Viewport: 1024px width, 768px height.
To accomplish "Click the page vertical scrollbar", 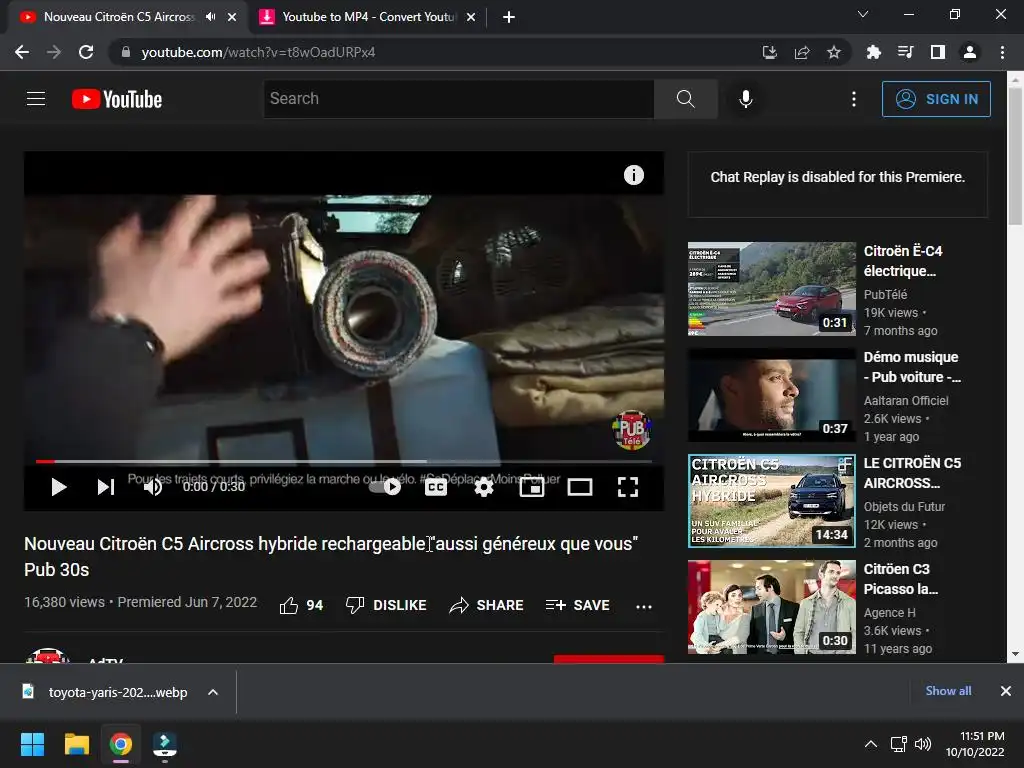I will pos(1016,157).
